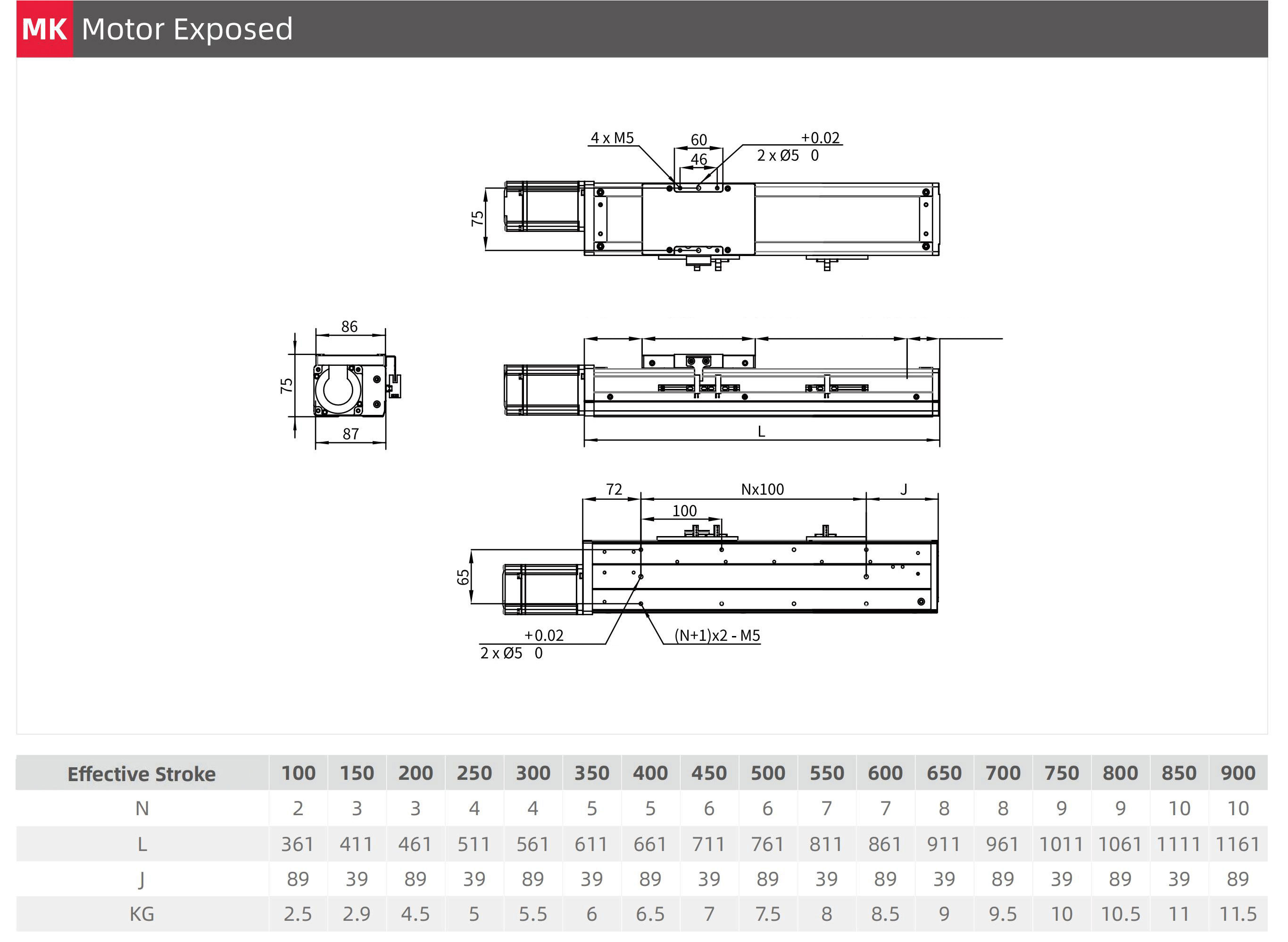
Task: Click the N row label
Action: [141, 809]
